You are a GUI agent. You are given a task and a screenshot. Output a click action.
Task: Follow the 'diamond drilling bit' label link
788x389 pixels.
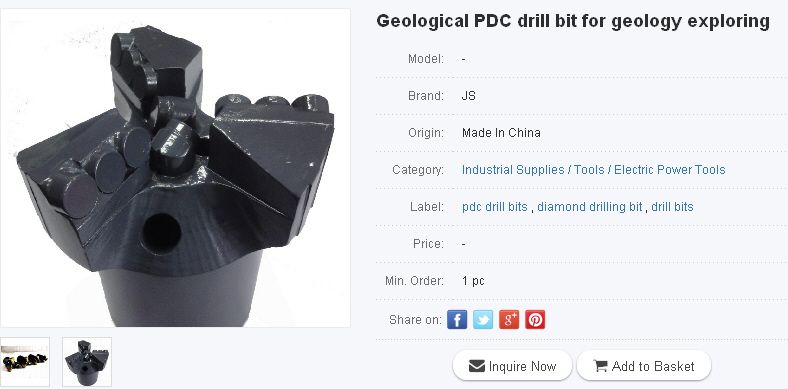pyautogui.click(x=589, y=207)
